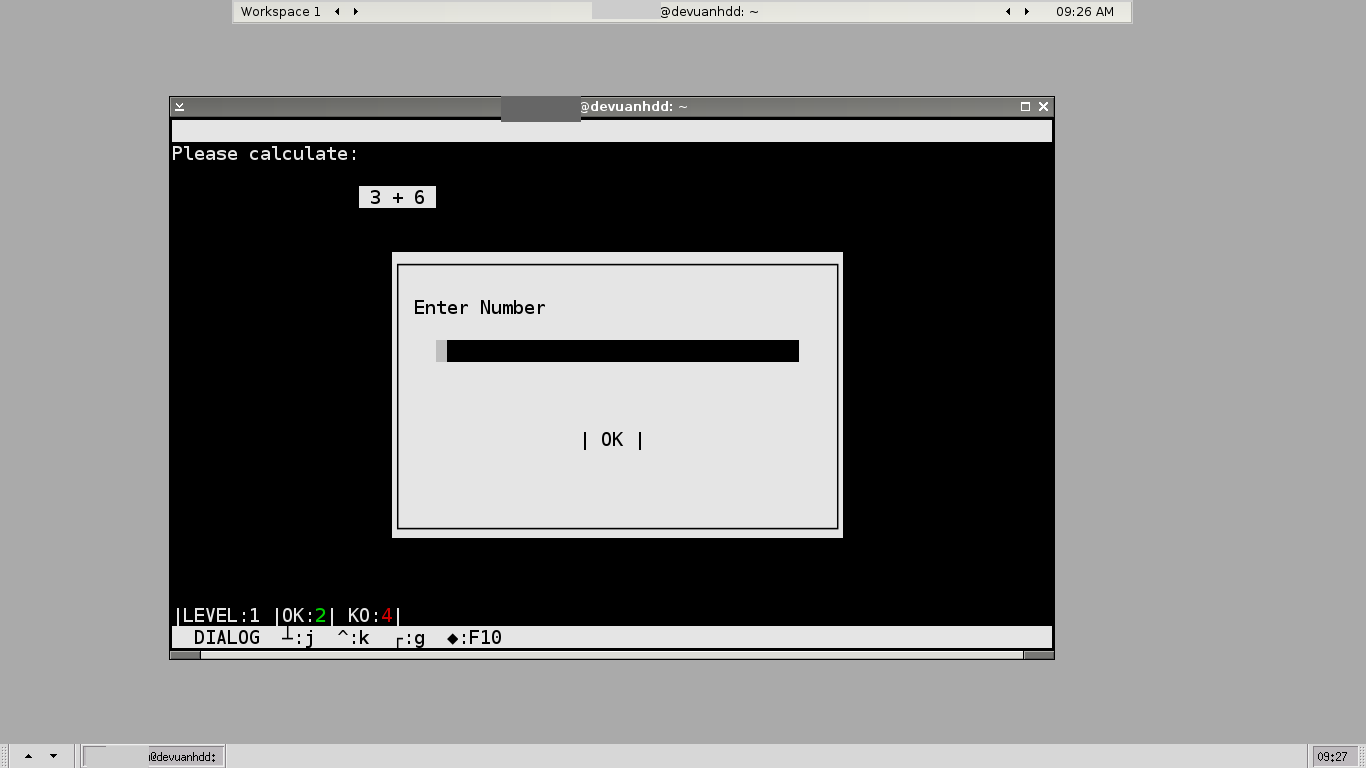Screen dimensions: 1366x768
Task: Focus the Enter Number input field
Action: (x=617, y=351)
